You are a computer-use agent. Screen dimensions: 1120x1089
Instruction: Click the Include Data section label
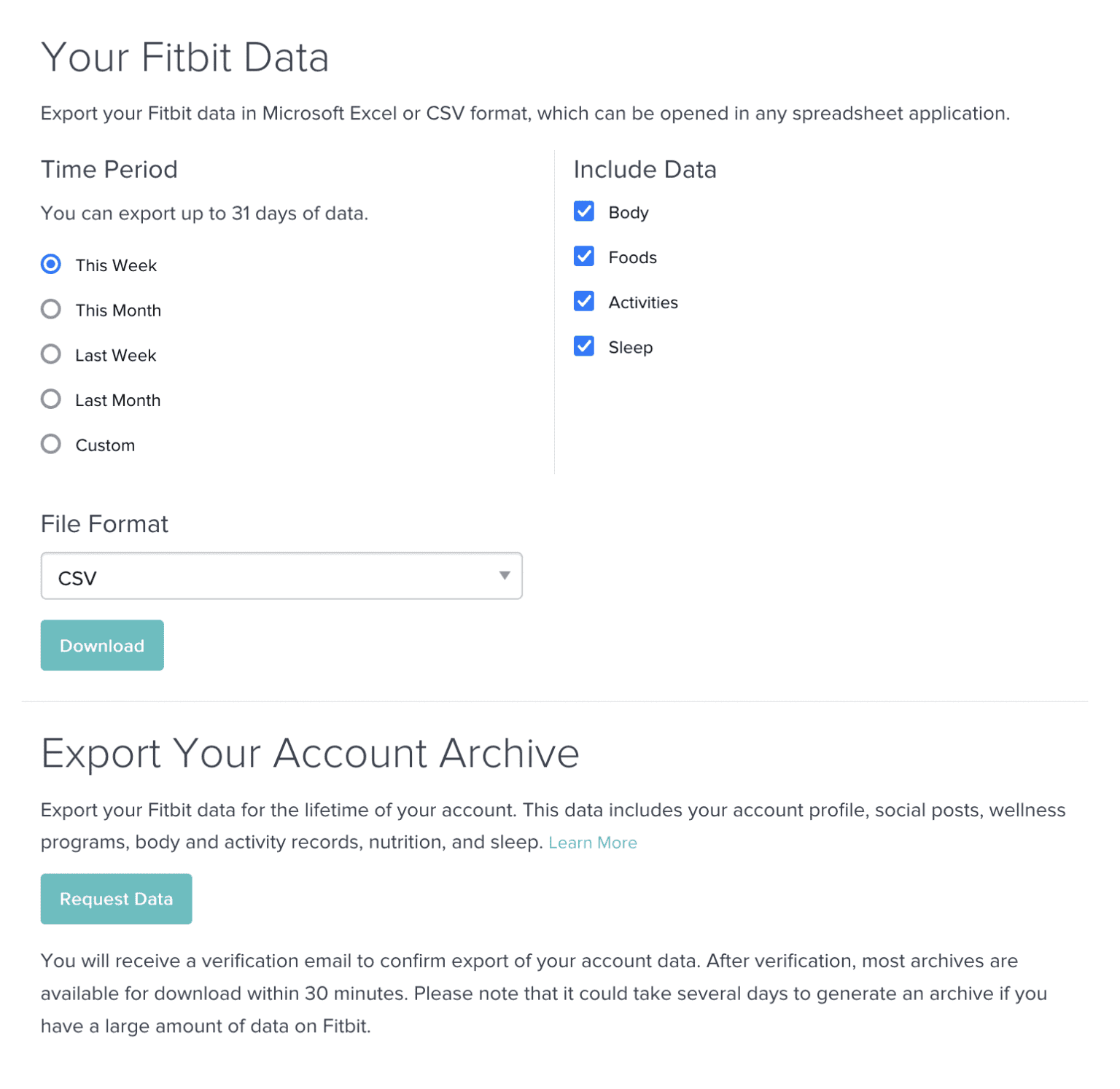(x=645, y=169)
